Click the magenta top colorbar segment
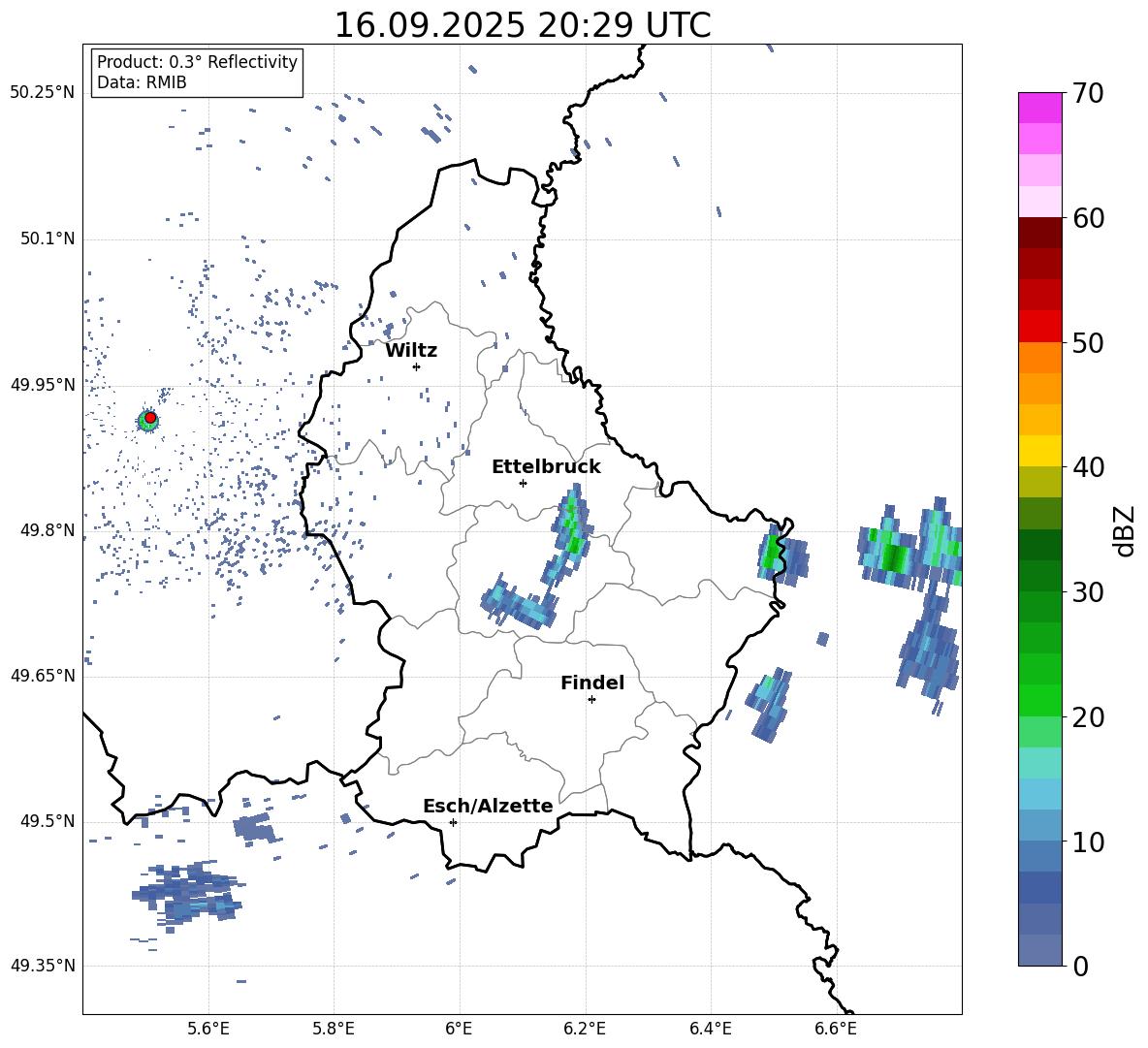The image size is (1148, 1048). [1039, 109]
